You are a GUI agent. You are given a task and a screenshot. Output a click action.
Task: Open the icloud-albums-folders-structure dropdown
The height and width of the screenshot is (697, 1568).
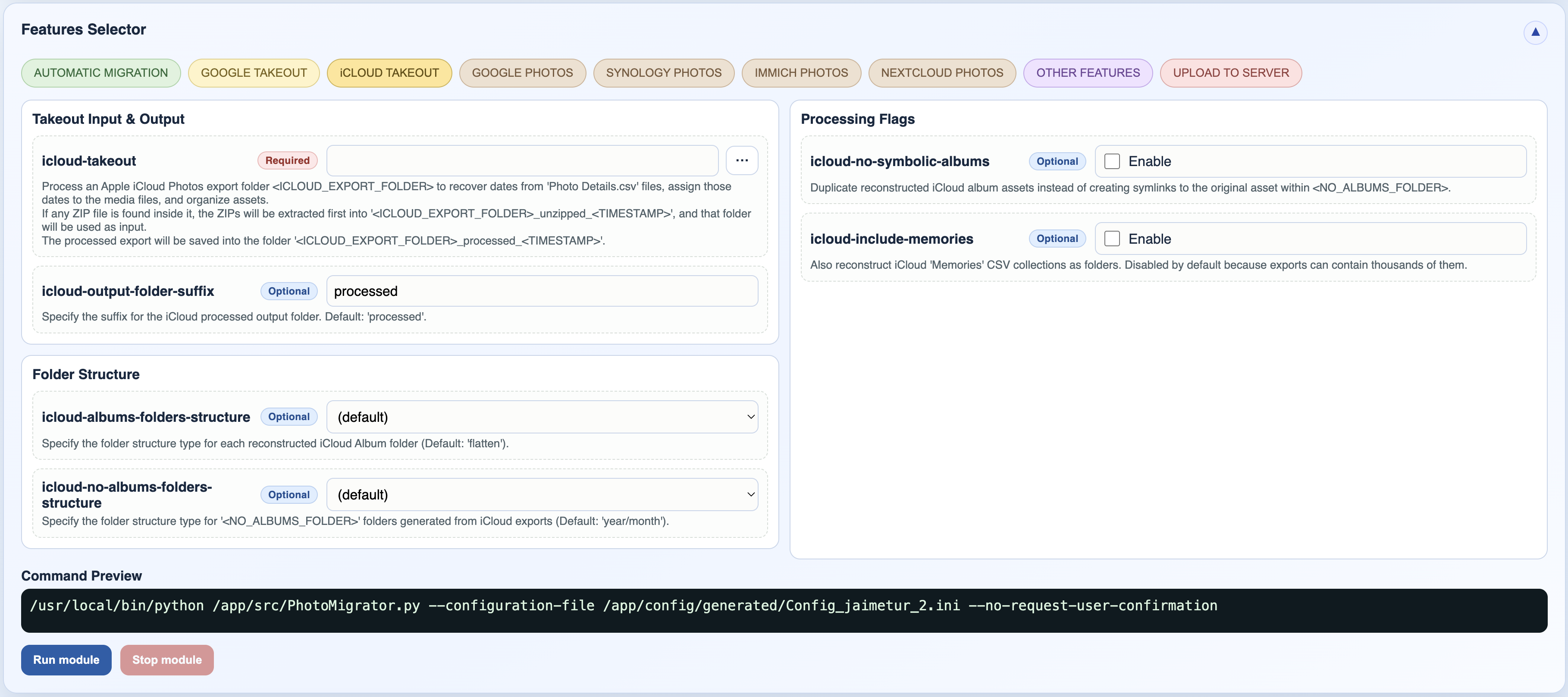(x=543, y=417)
